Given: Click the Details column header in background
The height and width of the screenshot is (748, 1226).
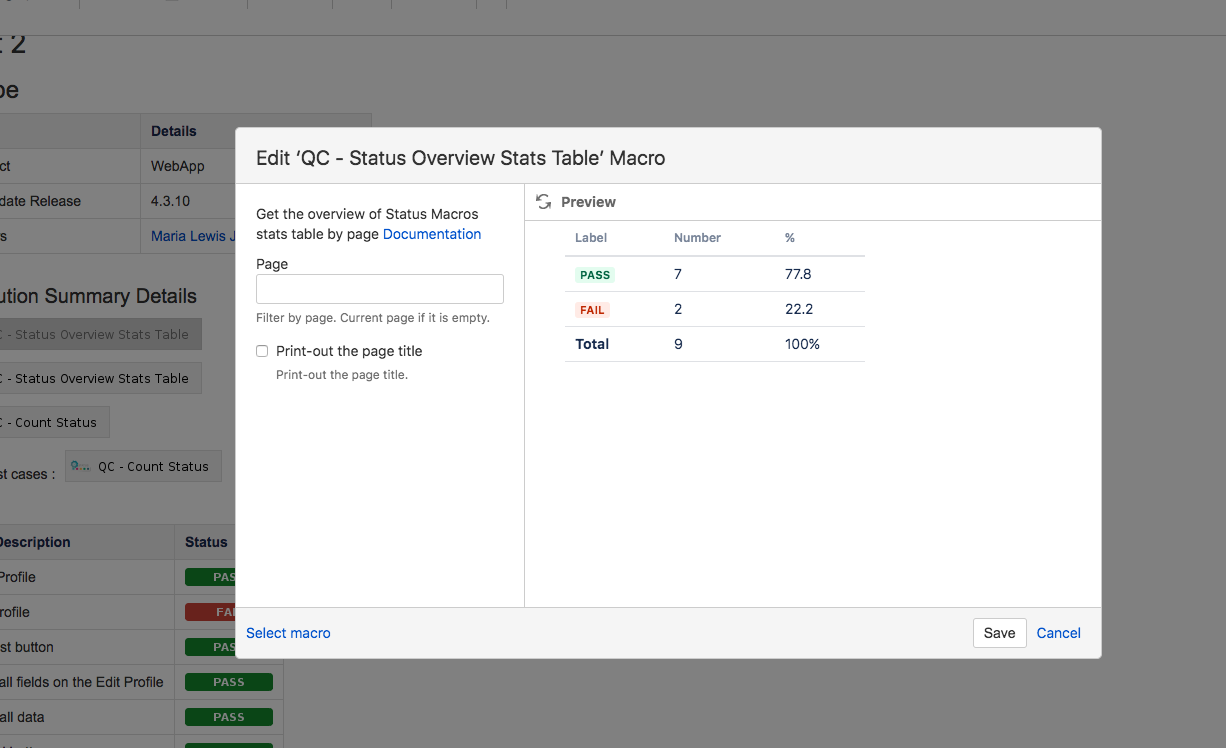Looking at the screenshot, I should pos(174,131).
